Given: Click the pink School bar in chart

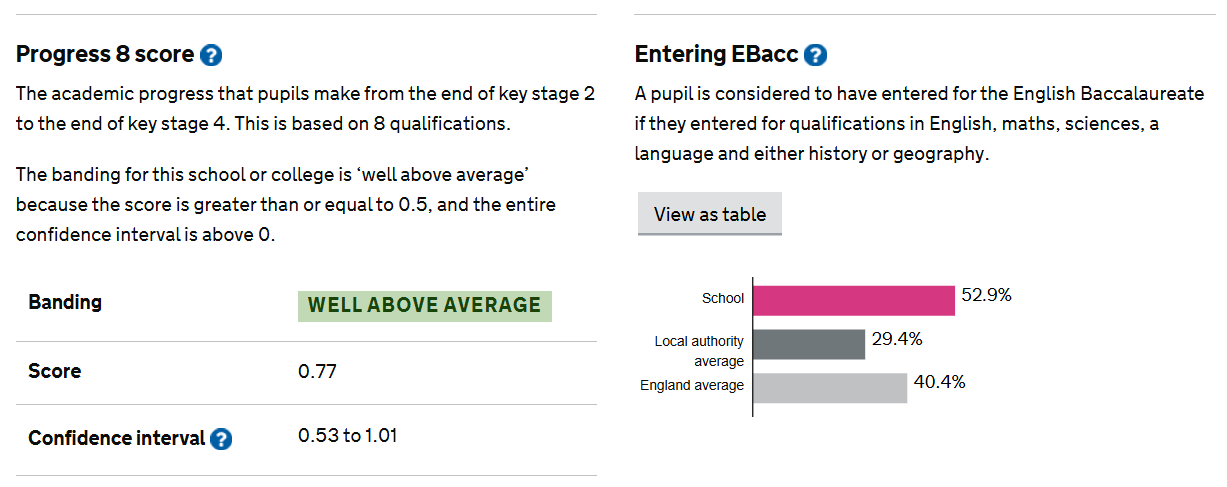Looking at the screenshot, I should [x=853, y=300].
